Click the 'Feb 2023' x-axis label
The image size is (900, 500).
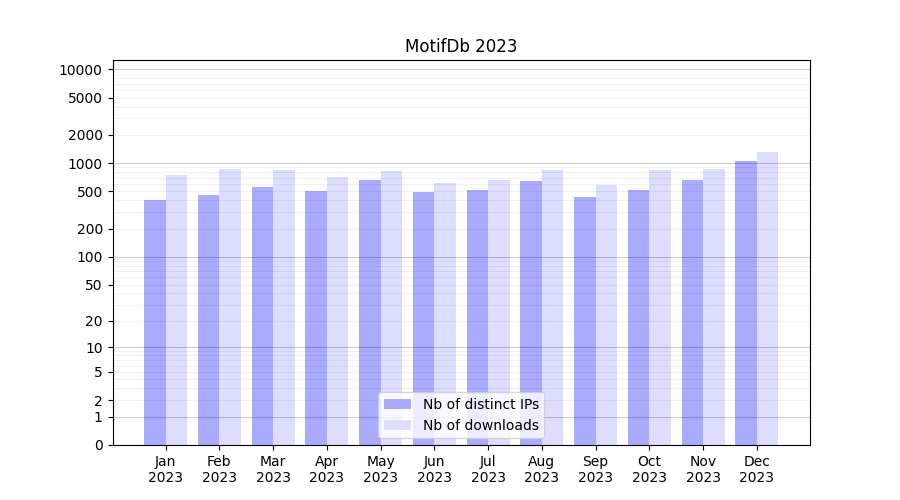tap(219, 469)
